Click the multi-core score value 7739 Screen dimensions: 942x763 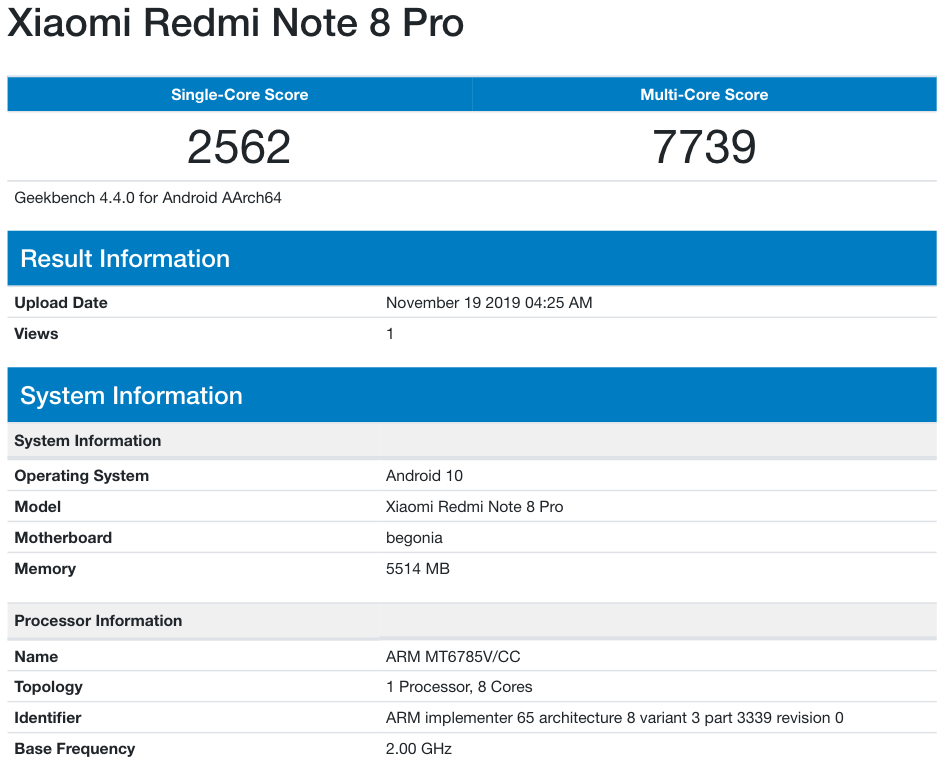pos(705,146)
